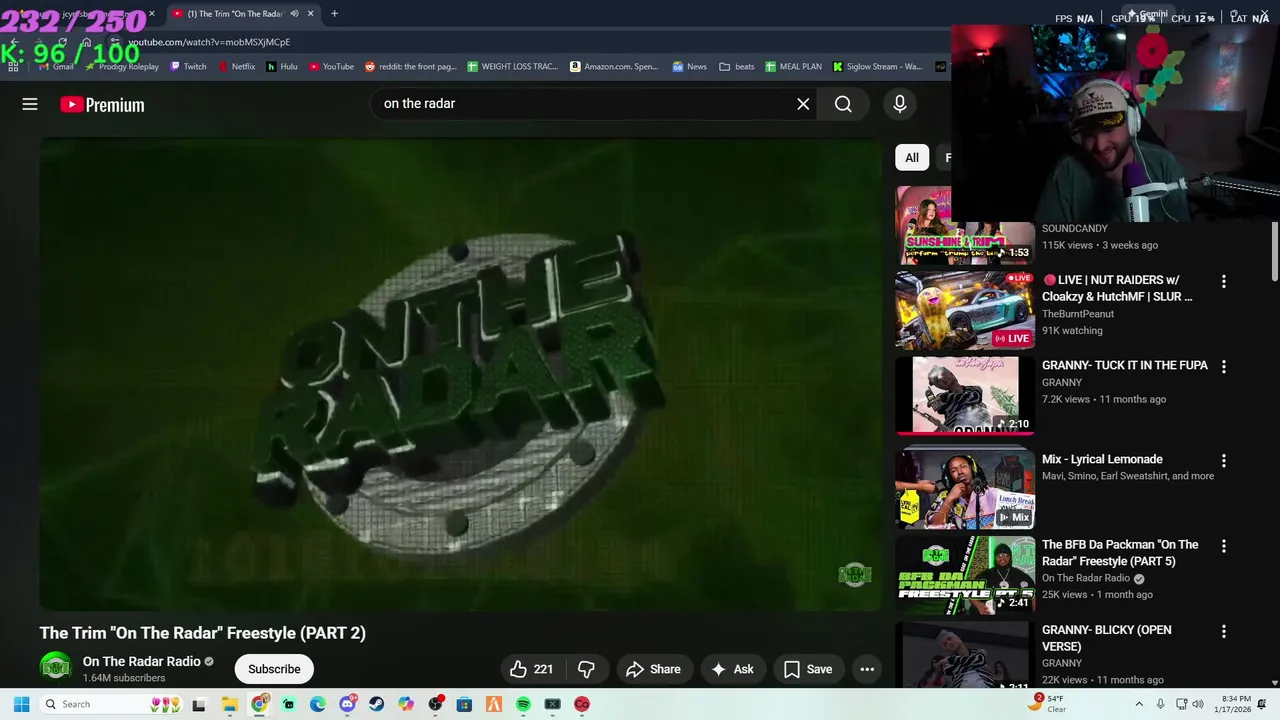Expand the beats bookmarks folder
Image resolution: width=1280 pixels, height=720 pixels.
(737, 67)
